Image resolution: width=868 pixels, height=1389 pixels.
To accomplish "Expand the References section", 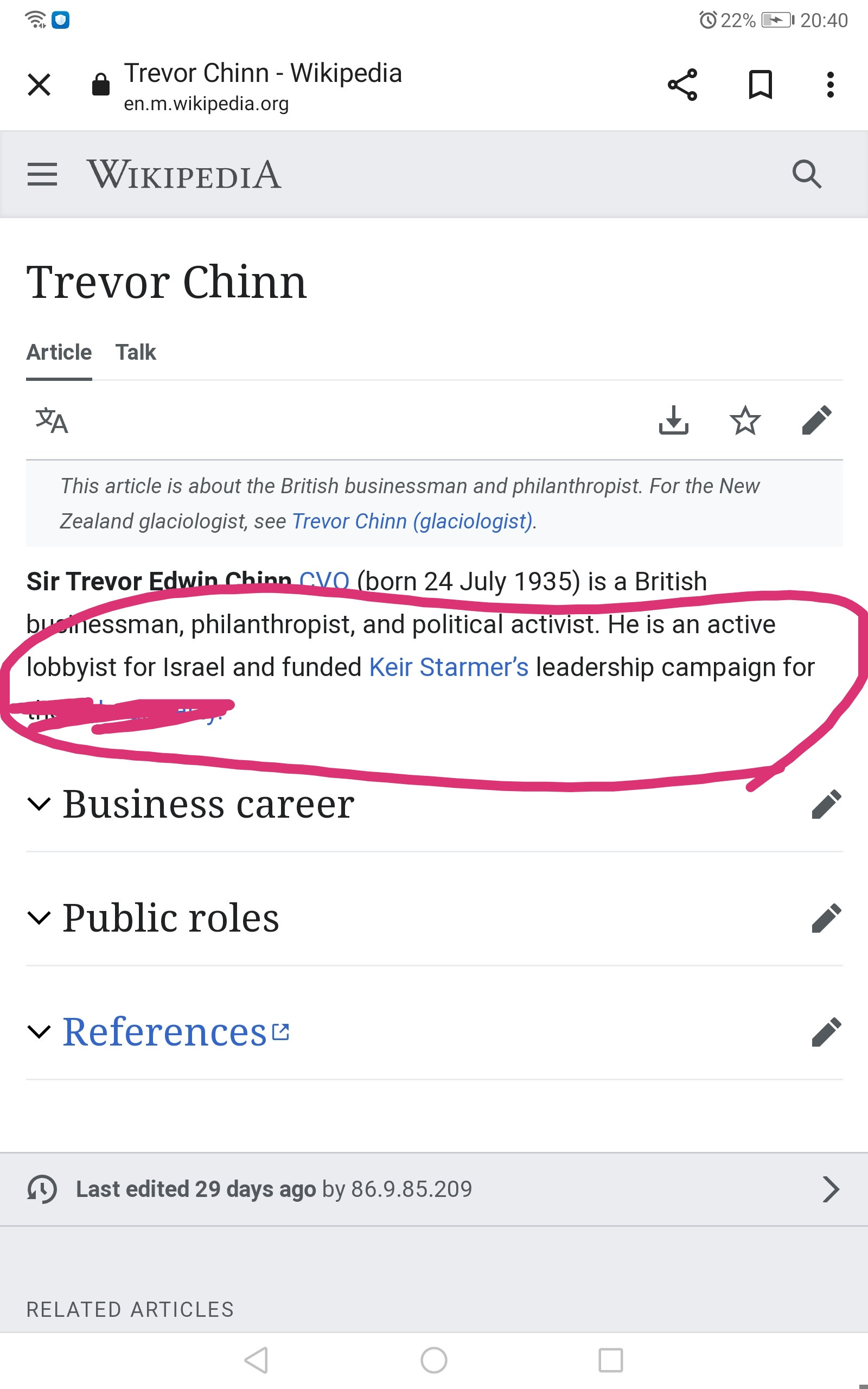I will click(x=164, y=1031).
